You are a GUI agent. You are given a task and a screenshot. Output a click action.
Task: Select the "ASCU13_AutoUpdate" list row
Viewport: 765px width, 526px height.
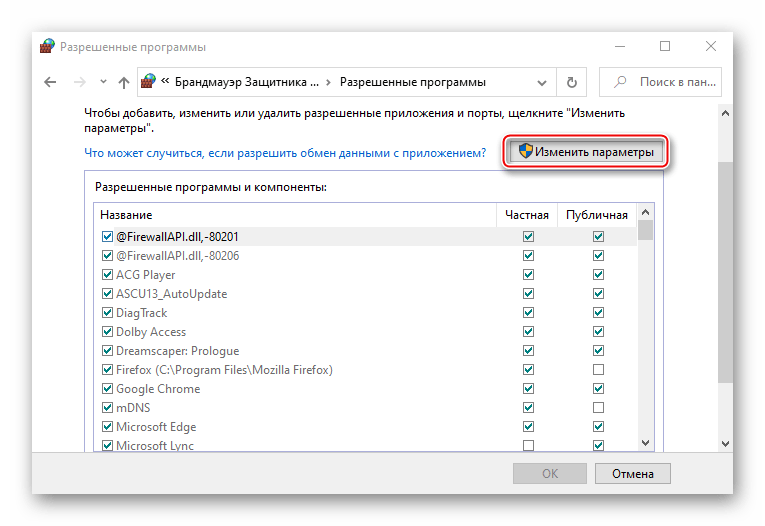click(x=365, y=294)
